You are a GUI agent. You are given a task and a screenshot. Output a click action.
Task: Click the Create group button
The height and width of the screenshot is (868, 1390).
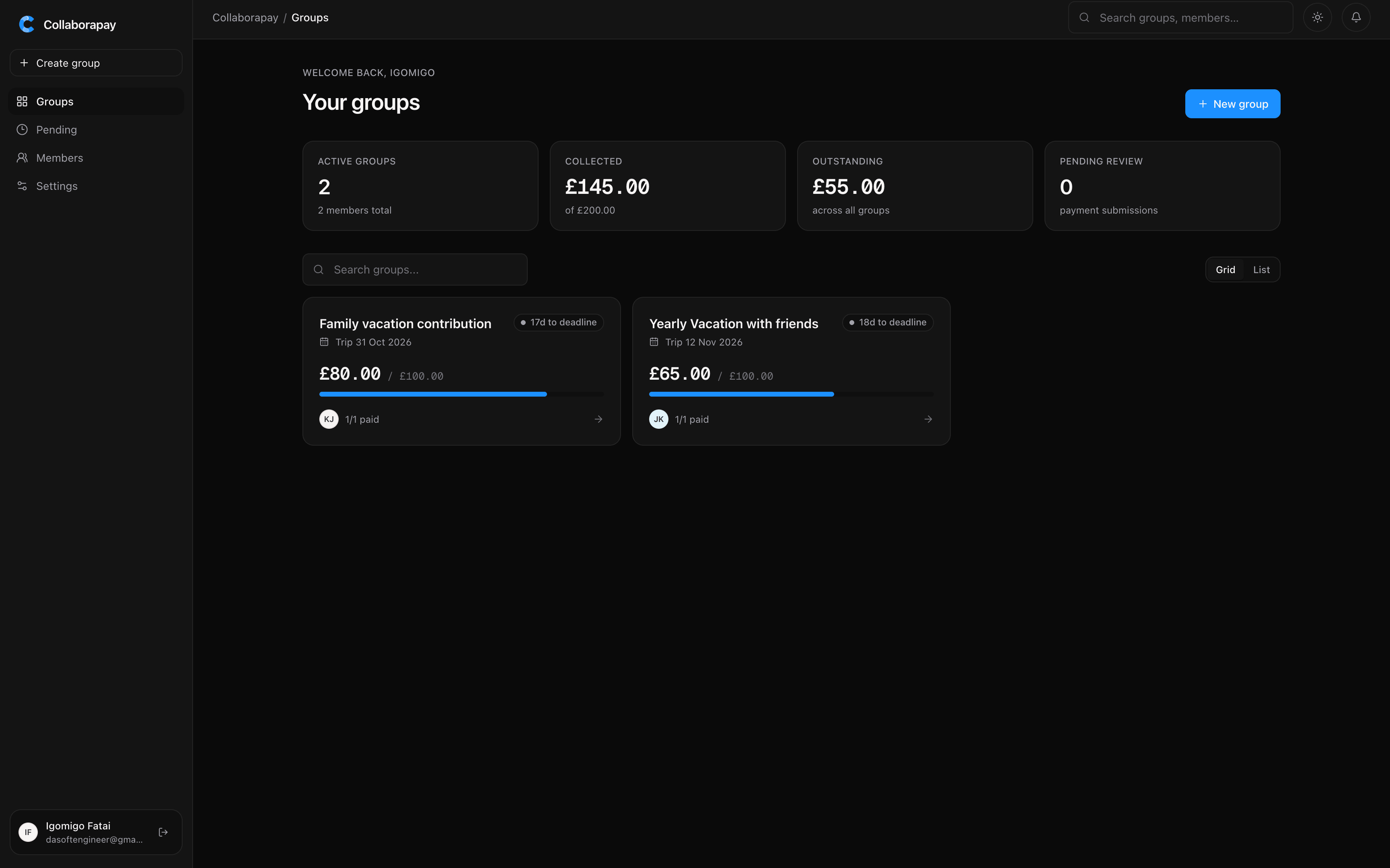pyautogui.click(x=96, y=63)
